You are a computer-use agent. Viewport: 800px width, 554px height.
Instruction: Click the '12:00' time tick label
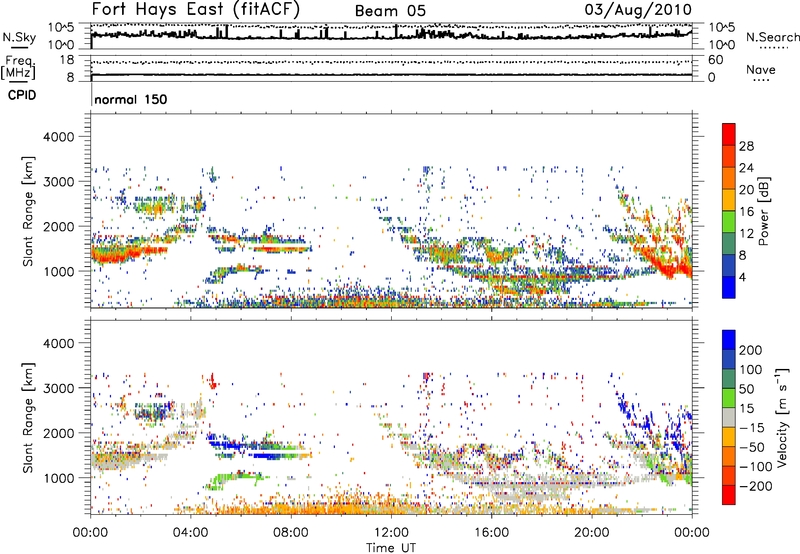(391, 533)
